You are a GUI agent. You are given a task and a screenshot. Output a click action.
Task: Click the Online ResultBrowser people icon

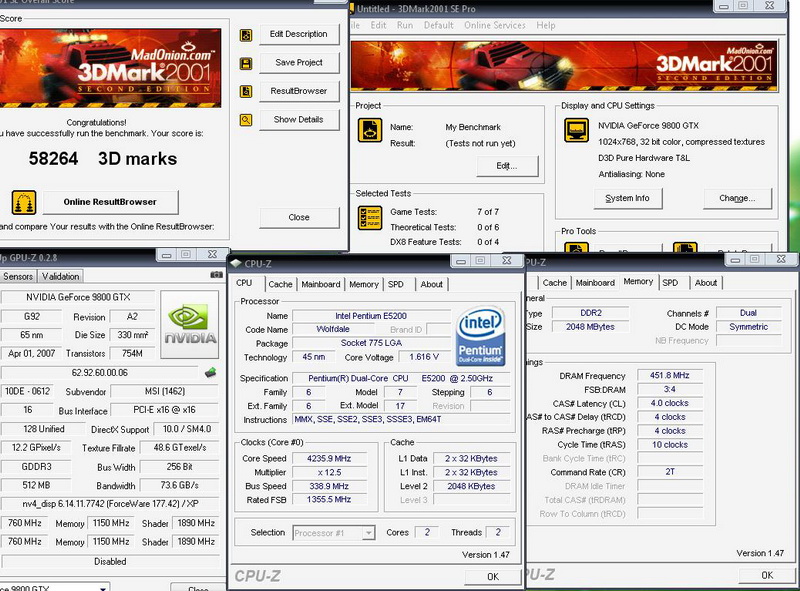tap(24, 203)
